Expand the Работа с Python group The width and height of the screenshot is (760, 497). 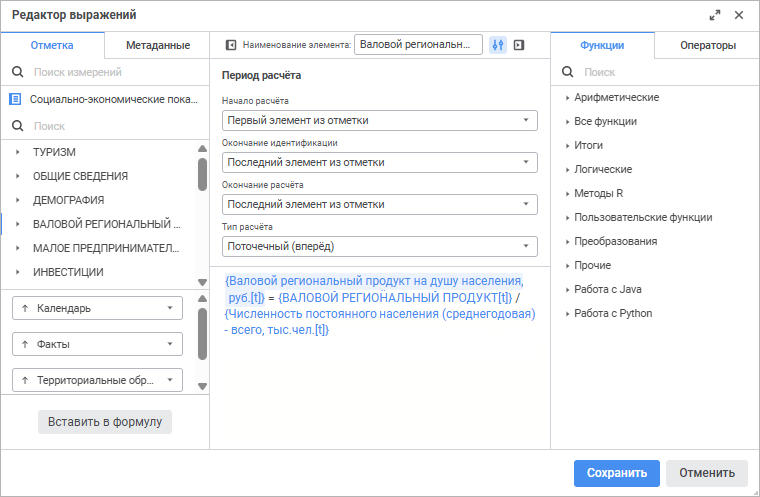[x=567, y=314]
